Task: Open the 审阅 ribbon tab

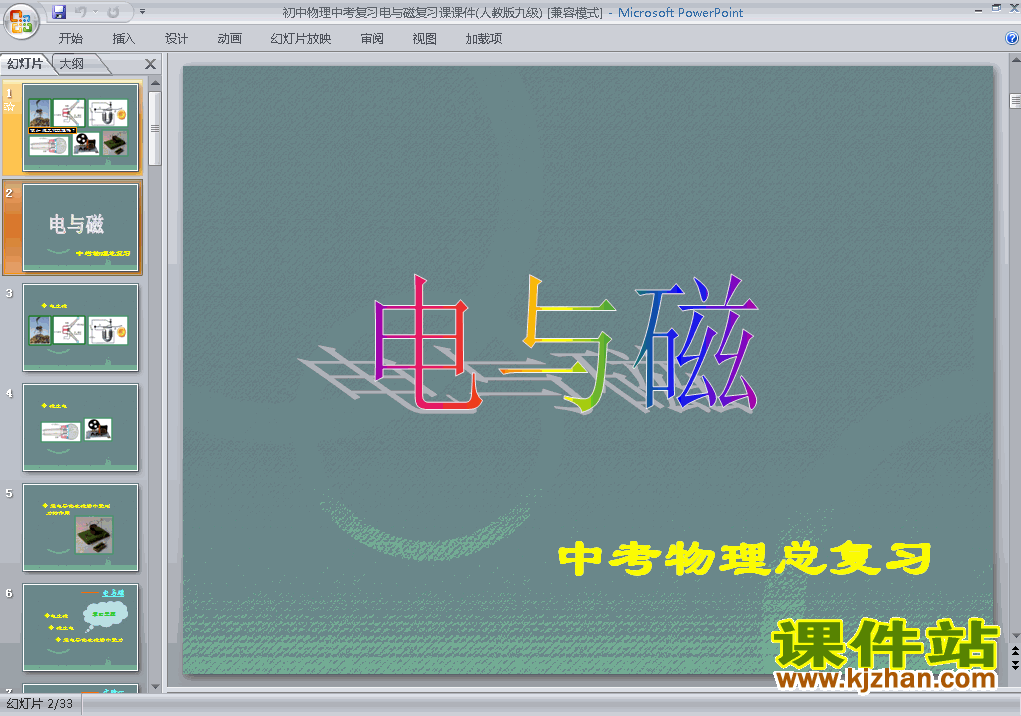Action: tap(372, 38)
